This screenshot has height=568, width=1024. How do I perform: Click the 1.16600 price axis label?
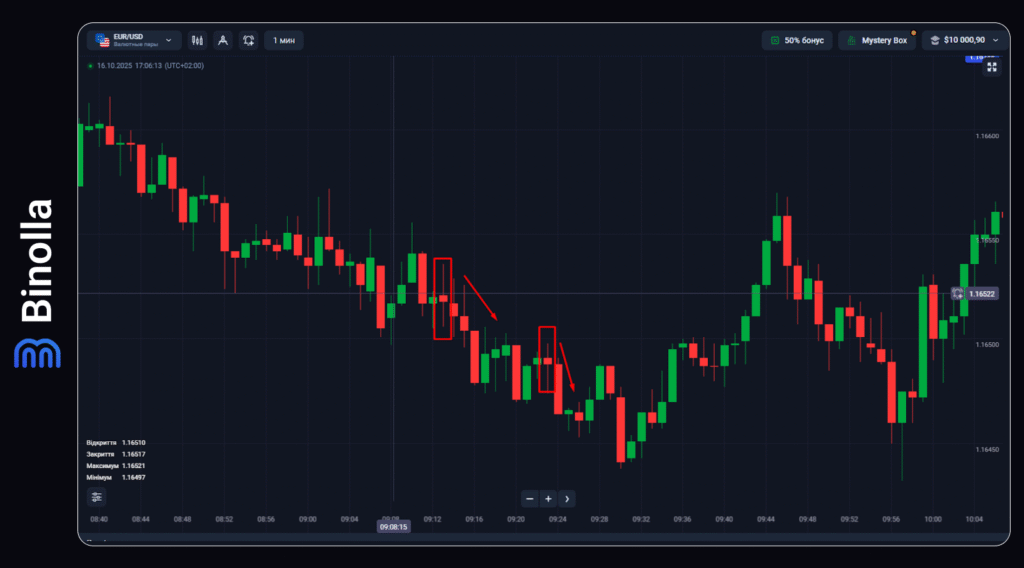pyautogui.click(x=986, y=136)
